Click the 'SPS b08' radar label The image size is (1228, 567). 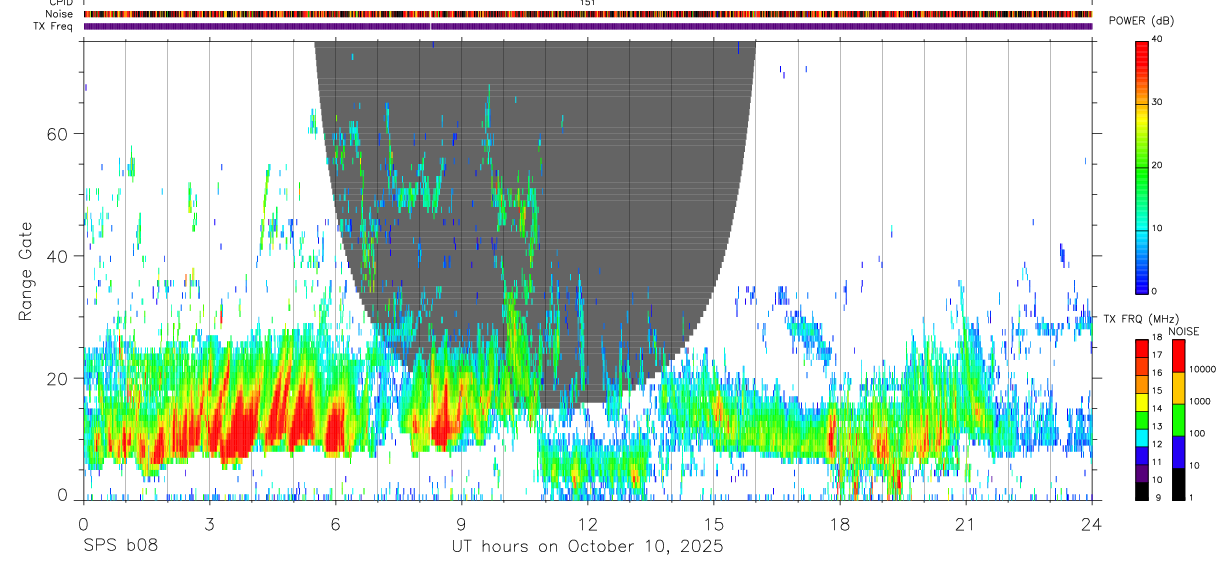120,546
